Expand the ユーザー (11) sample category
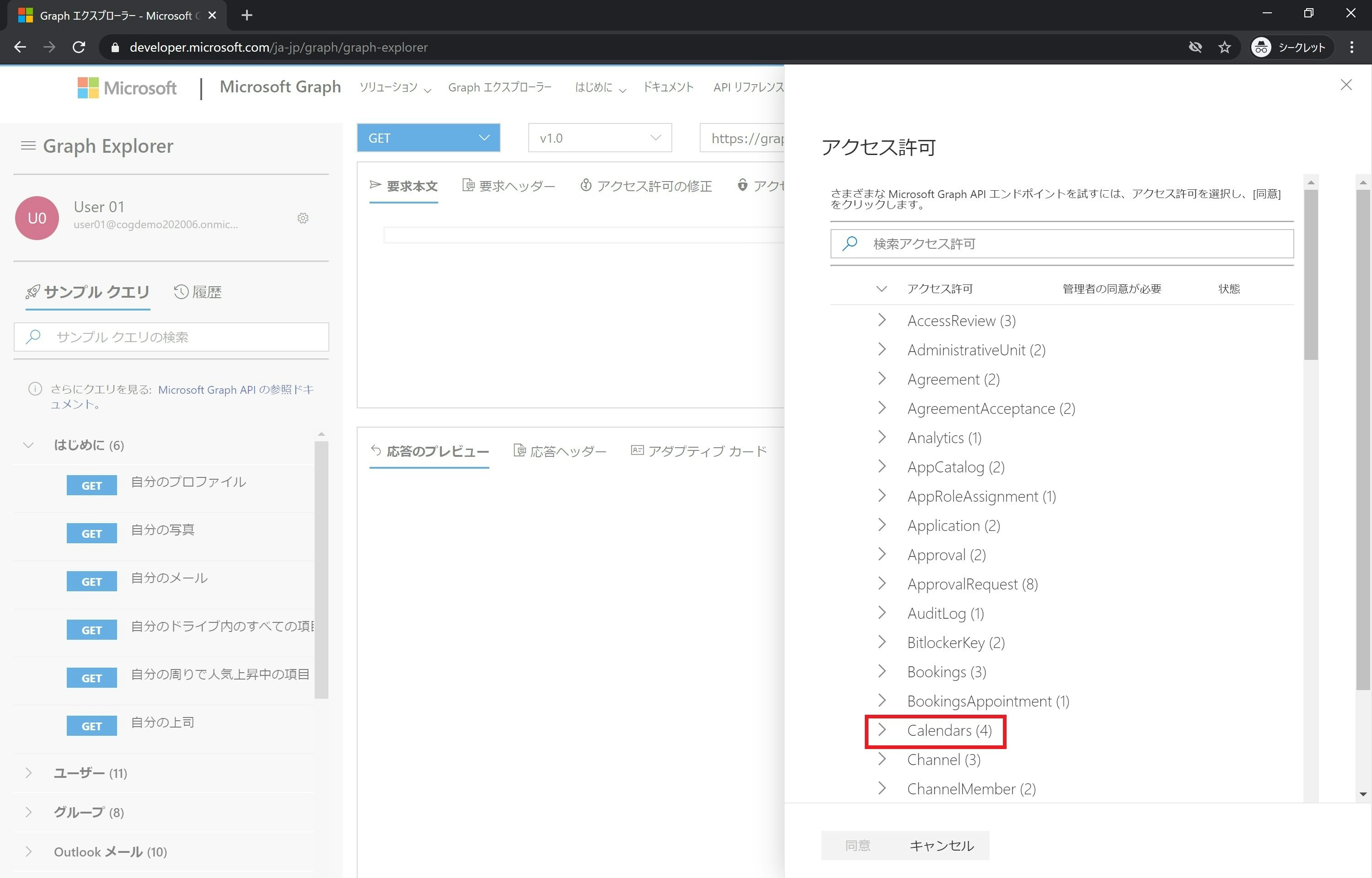The width and height of the screenshot is (1372, 878). [x=28, y=773]
